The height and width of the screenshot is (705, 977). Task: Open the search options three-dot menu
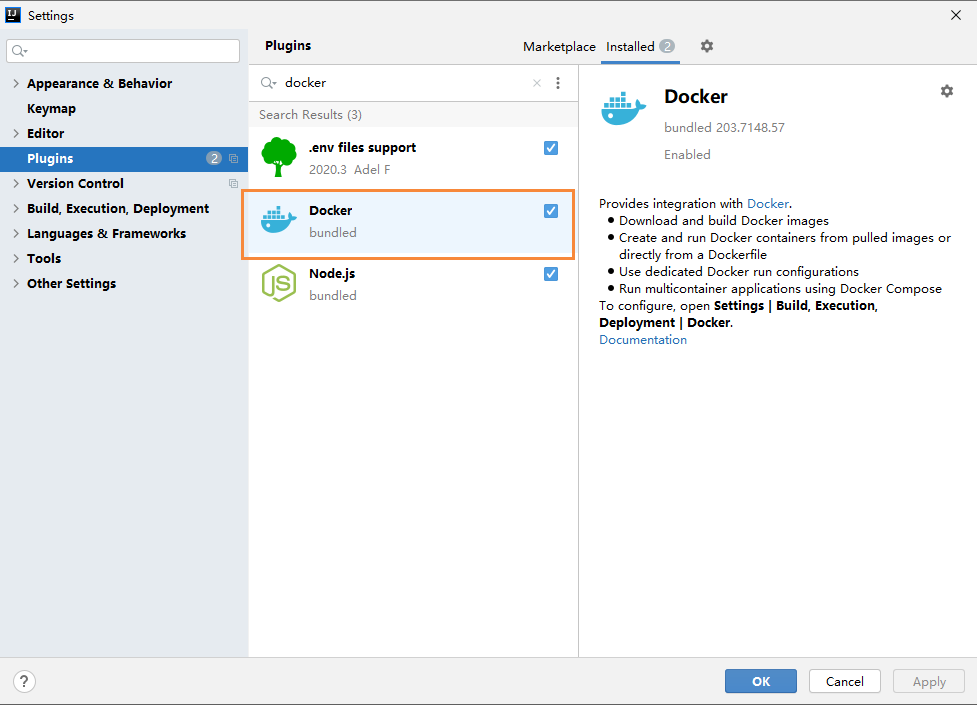click(558, 83)
